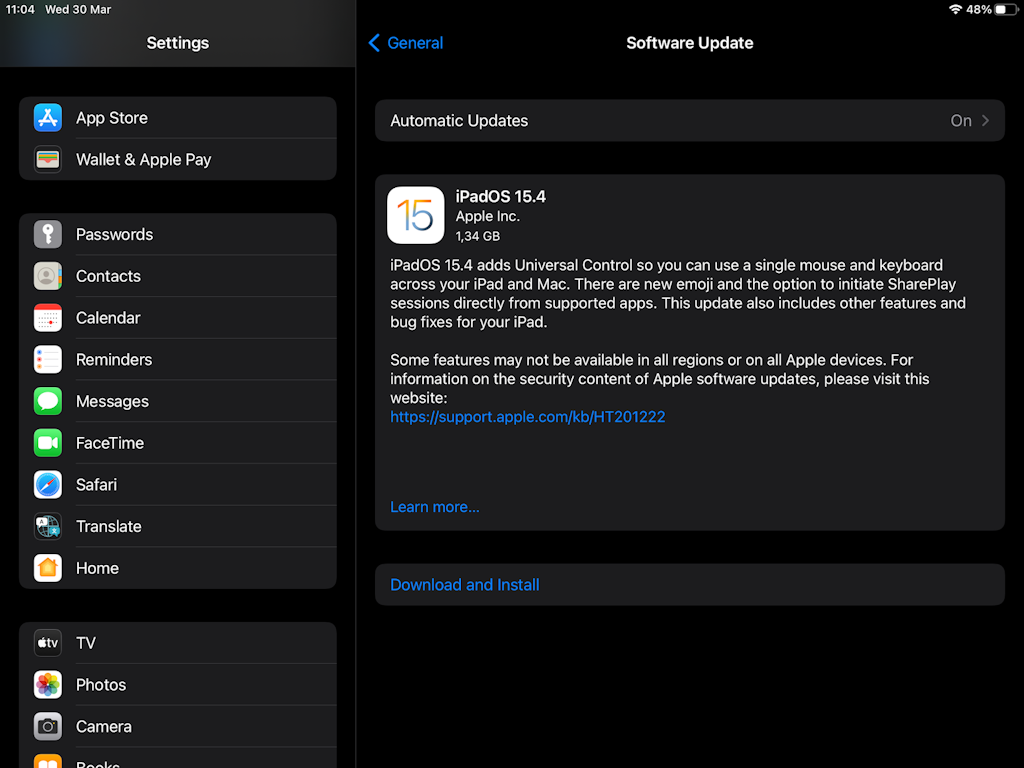
Task: Open Photos settings from the sidebar
Action: point(101,685)
